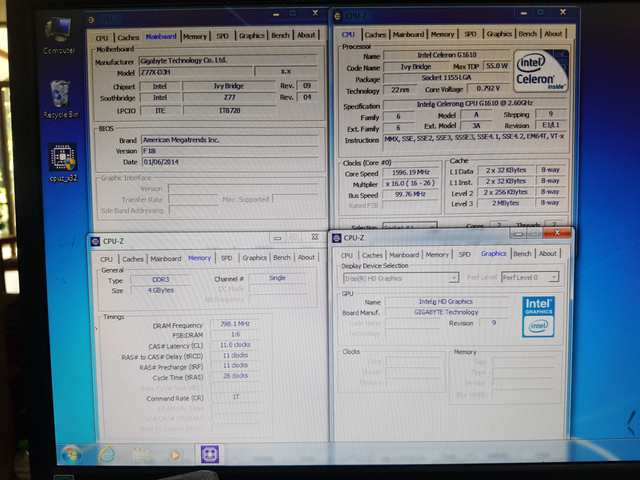Open Graphics tab in the DDR3 memory window
The width and height of the screenshot is (640, 480).
(254, 258)
